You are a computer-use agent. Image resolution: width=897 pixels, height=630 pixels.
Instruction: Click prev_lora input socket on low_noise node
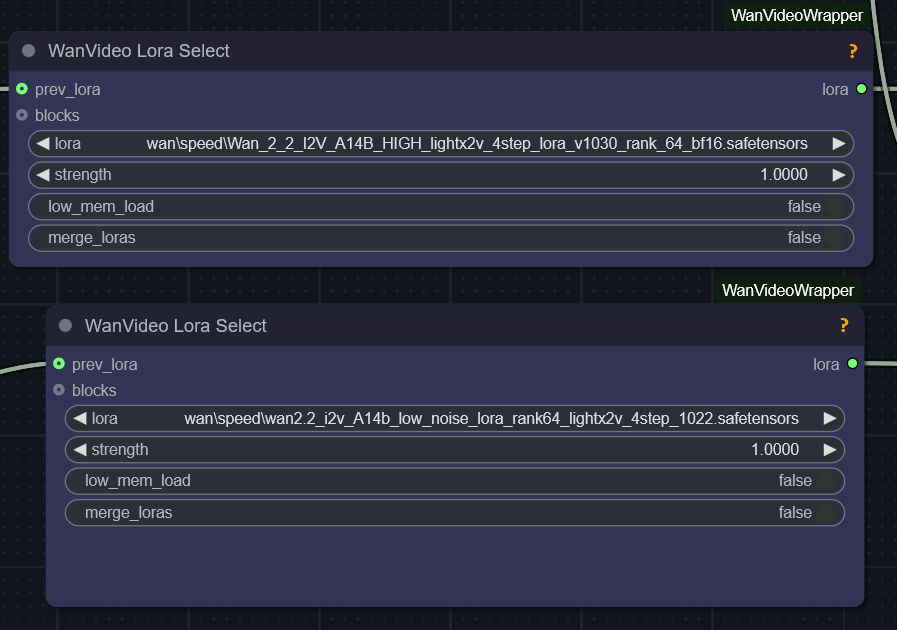coord(59,364)
